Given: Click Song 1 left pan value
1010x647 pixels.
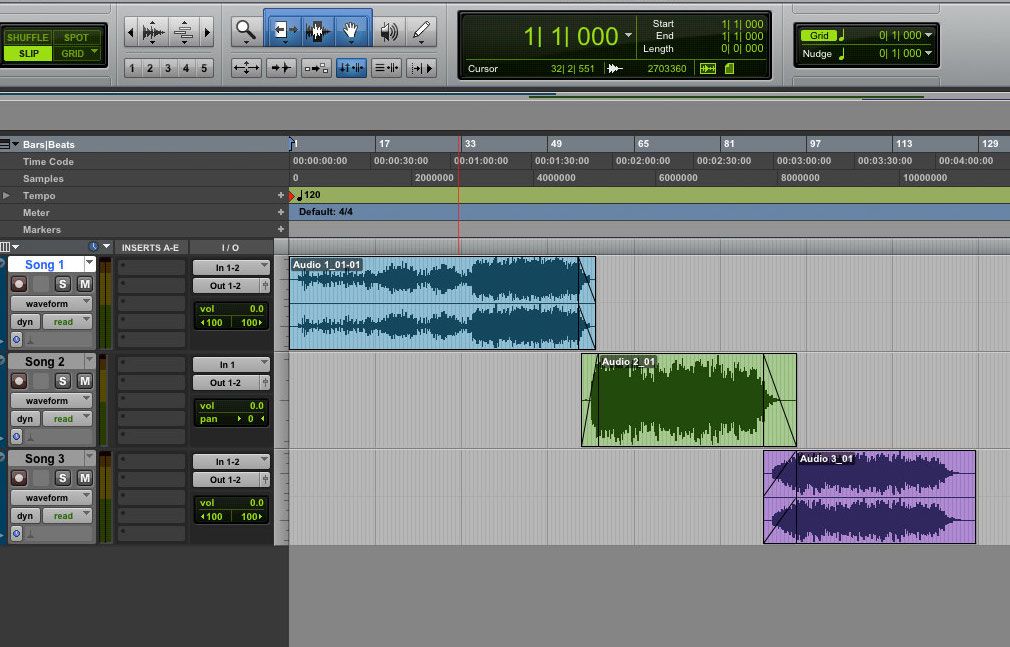Looking at the screenshot, I should pos(213,322).
